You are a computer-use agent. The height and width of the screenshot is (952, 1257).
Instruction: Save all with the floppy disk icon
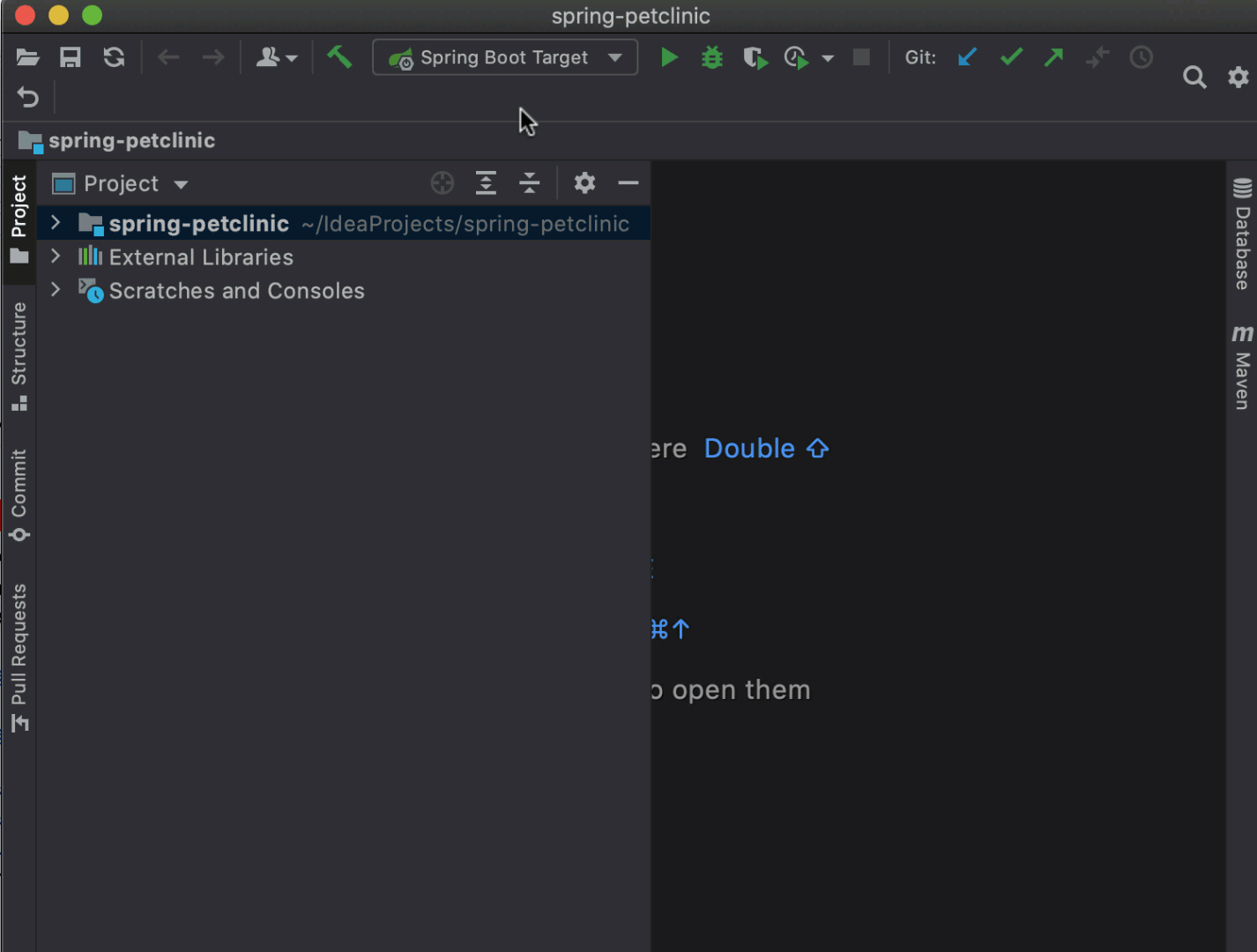click(71, 58)
